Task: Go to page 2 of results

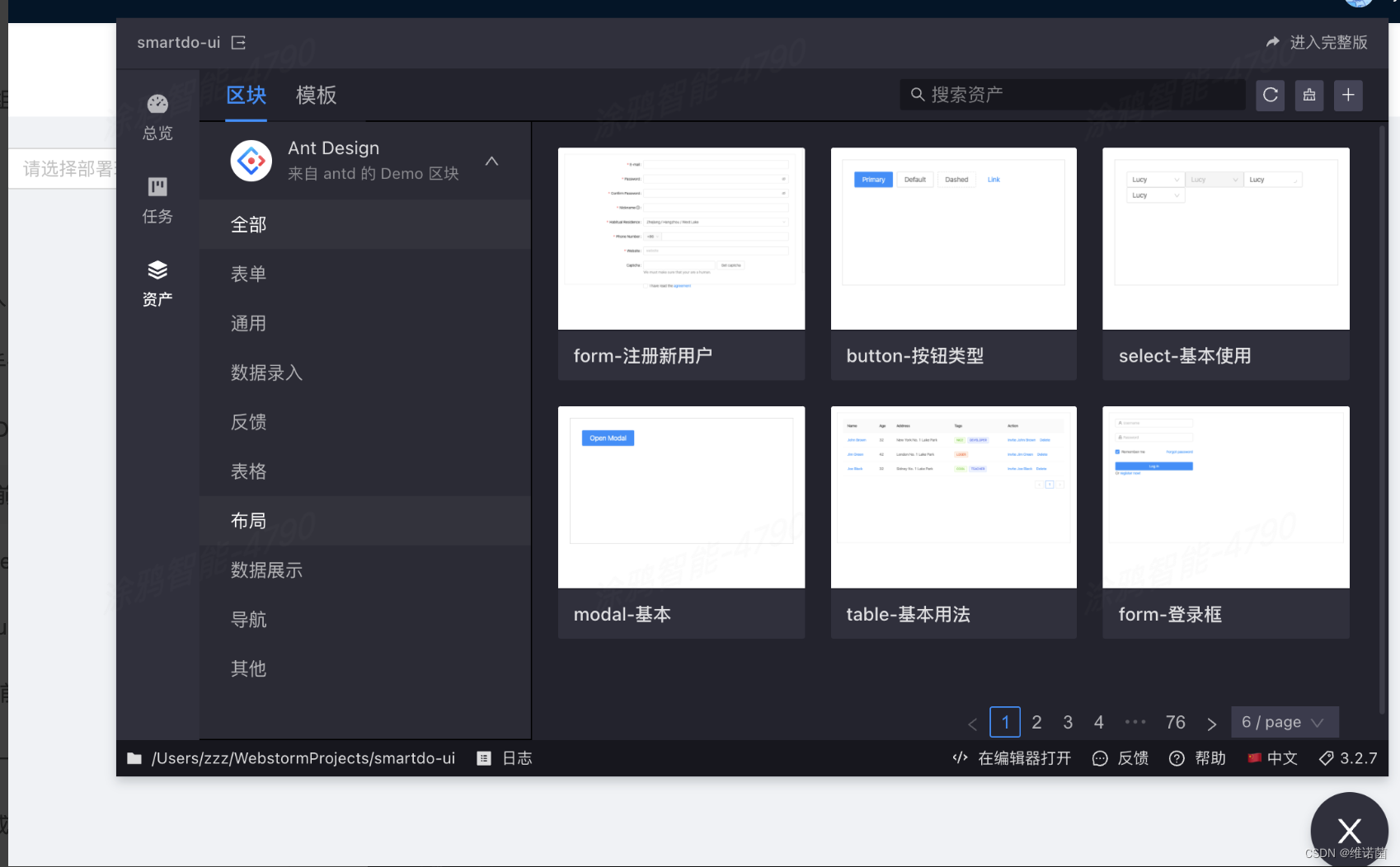Action: tap(1036, 721)
